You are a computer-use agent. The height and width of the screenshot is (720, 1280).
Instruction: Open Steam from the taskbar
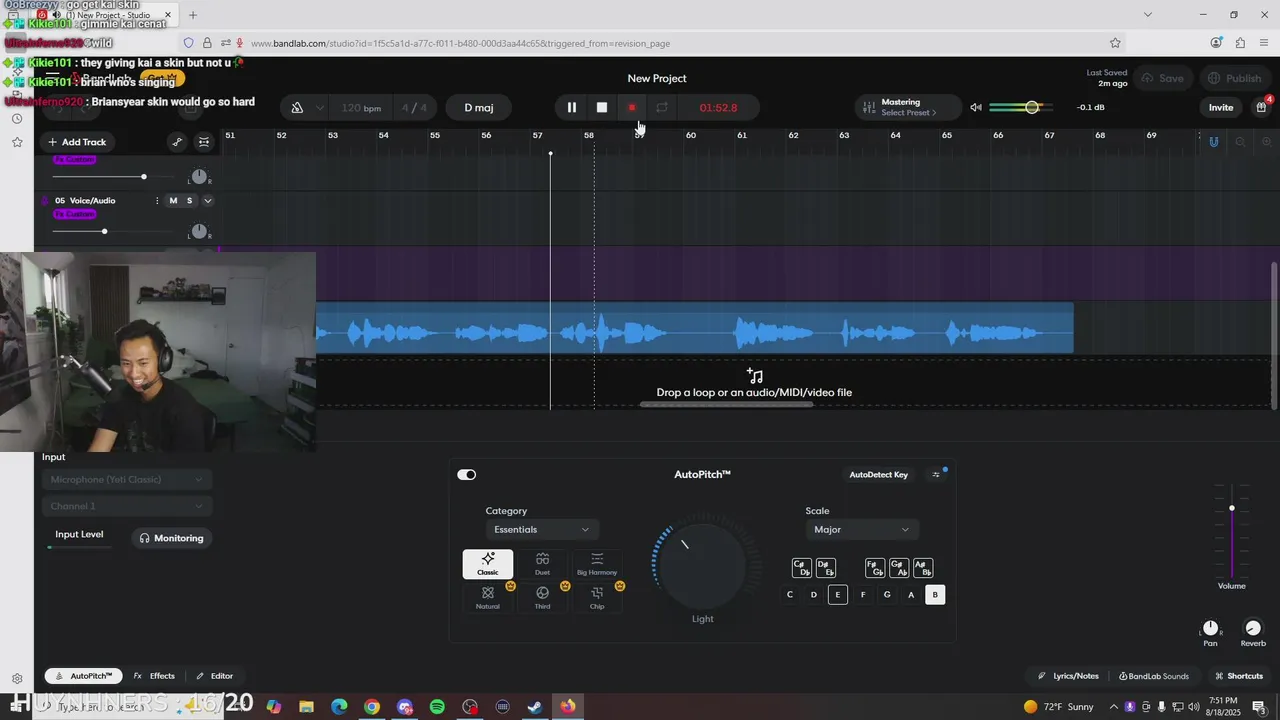535,707
